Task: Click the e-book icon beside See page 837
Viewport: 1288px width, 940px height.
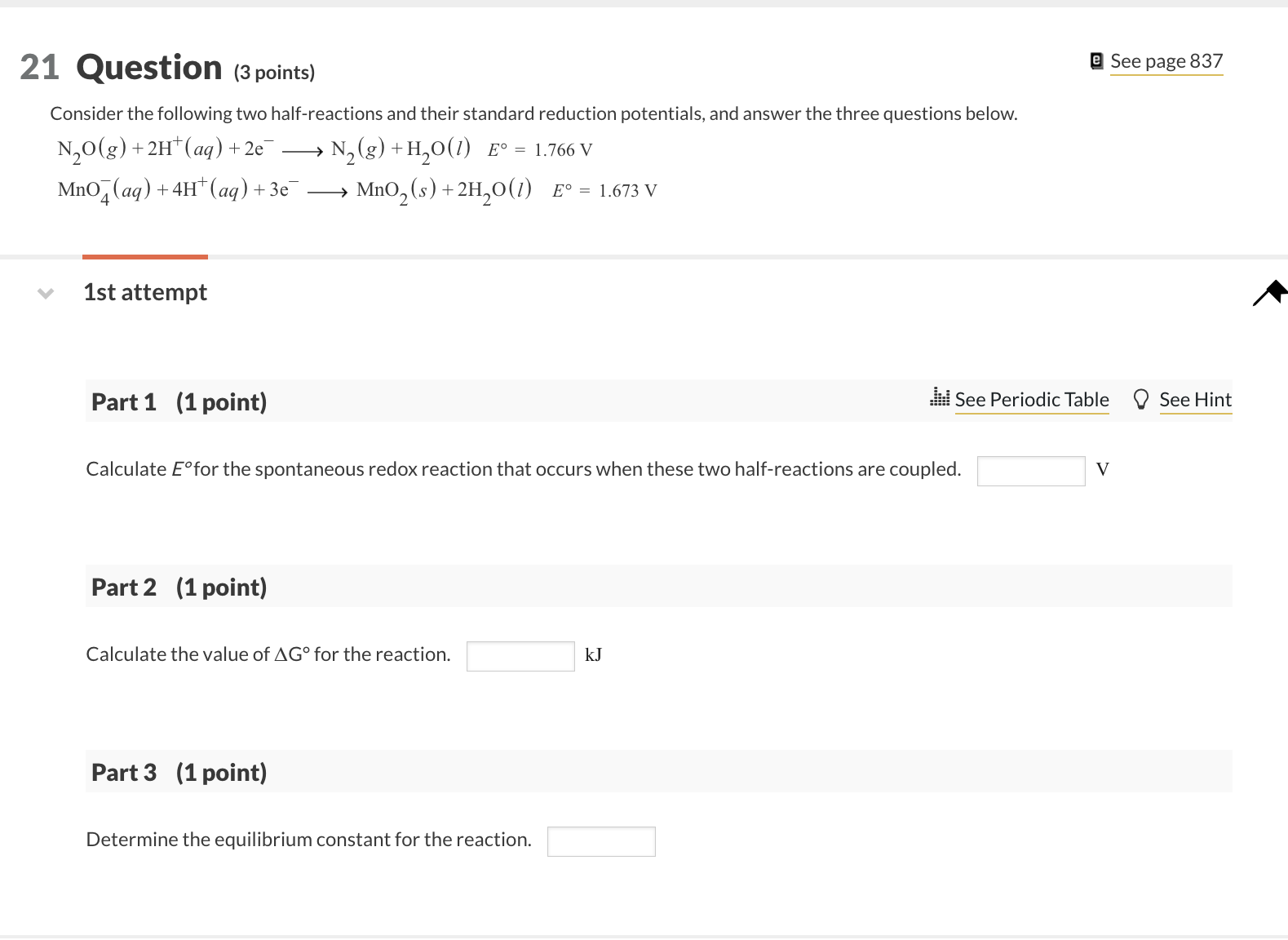Action: [x=1096, y=60]
